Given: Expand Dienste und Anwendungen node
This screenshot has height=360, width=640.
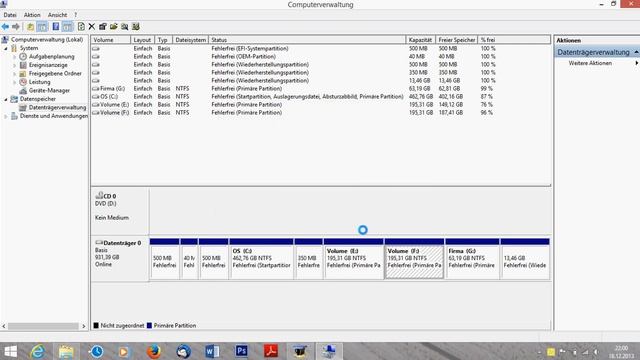Looking at the screenshot, I should point(6,116).
